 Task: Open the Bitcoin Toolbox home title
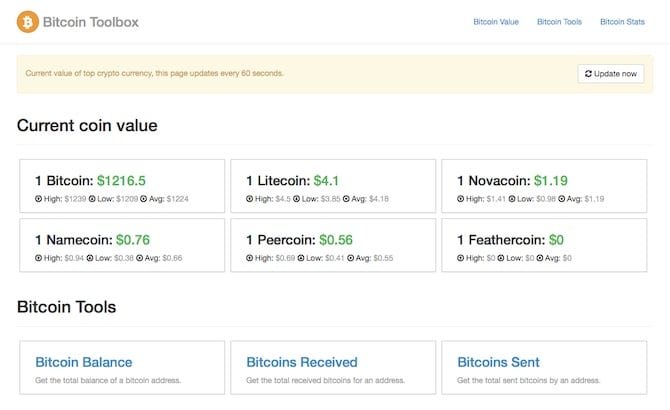coord(91,22)
